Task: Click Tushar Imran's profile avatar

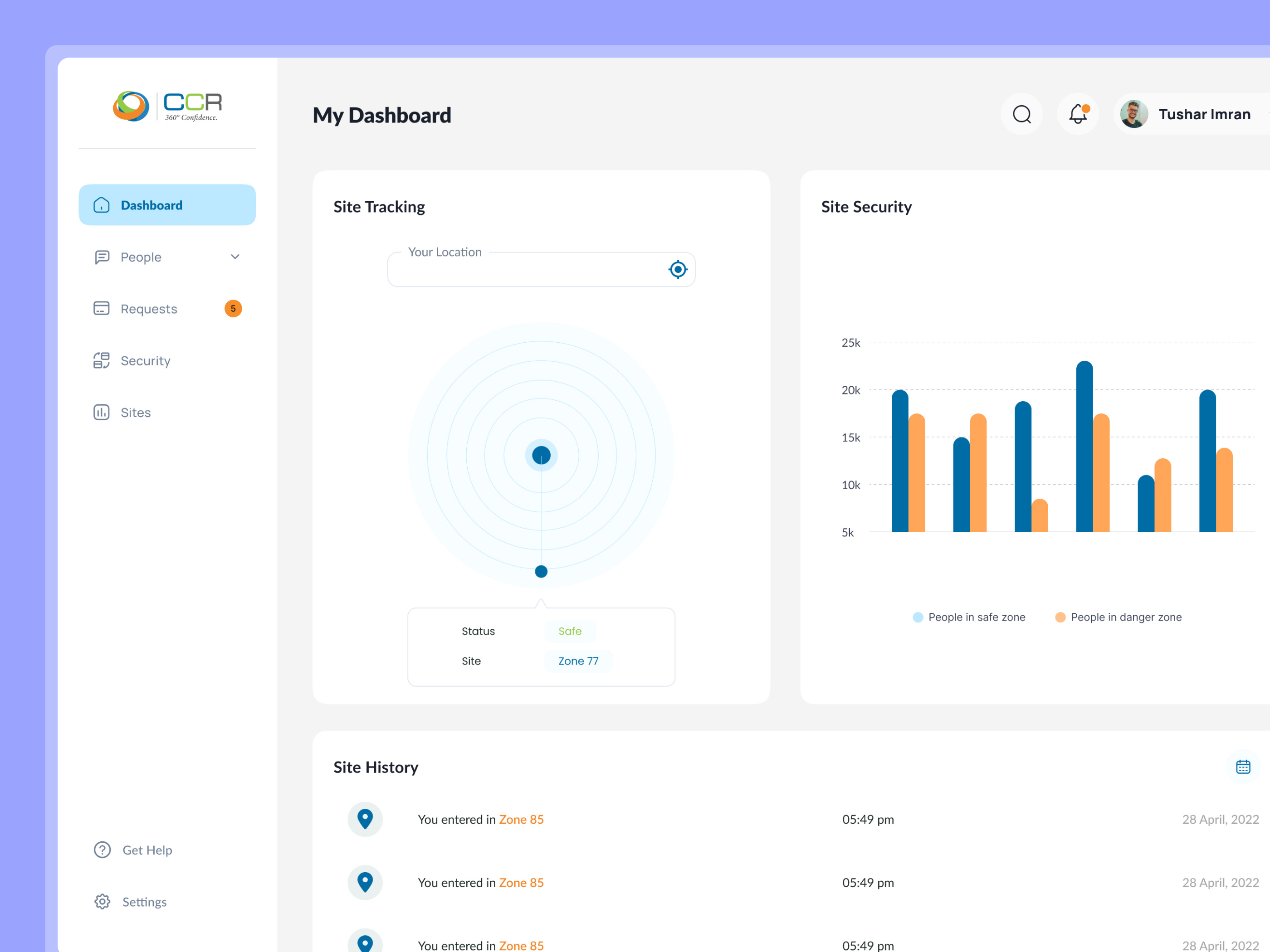Action: 1134,114
